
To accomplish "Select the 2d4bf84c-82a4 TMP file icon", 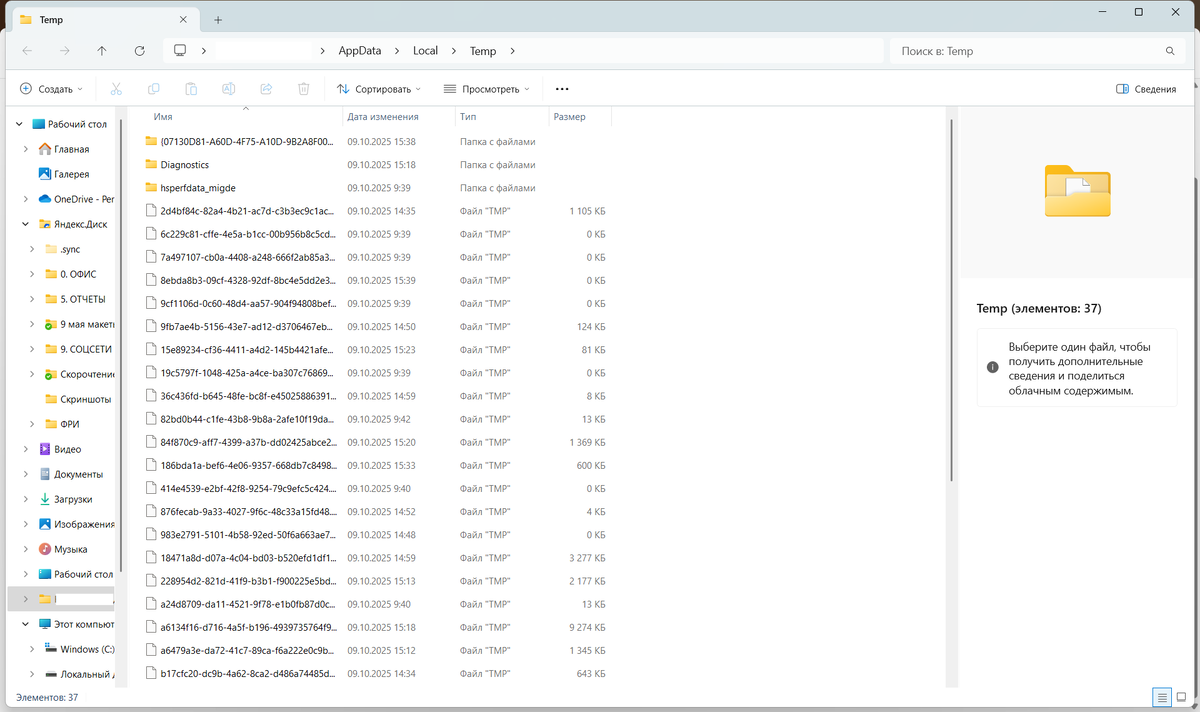I will (152, 211).
